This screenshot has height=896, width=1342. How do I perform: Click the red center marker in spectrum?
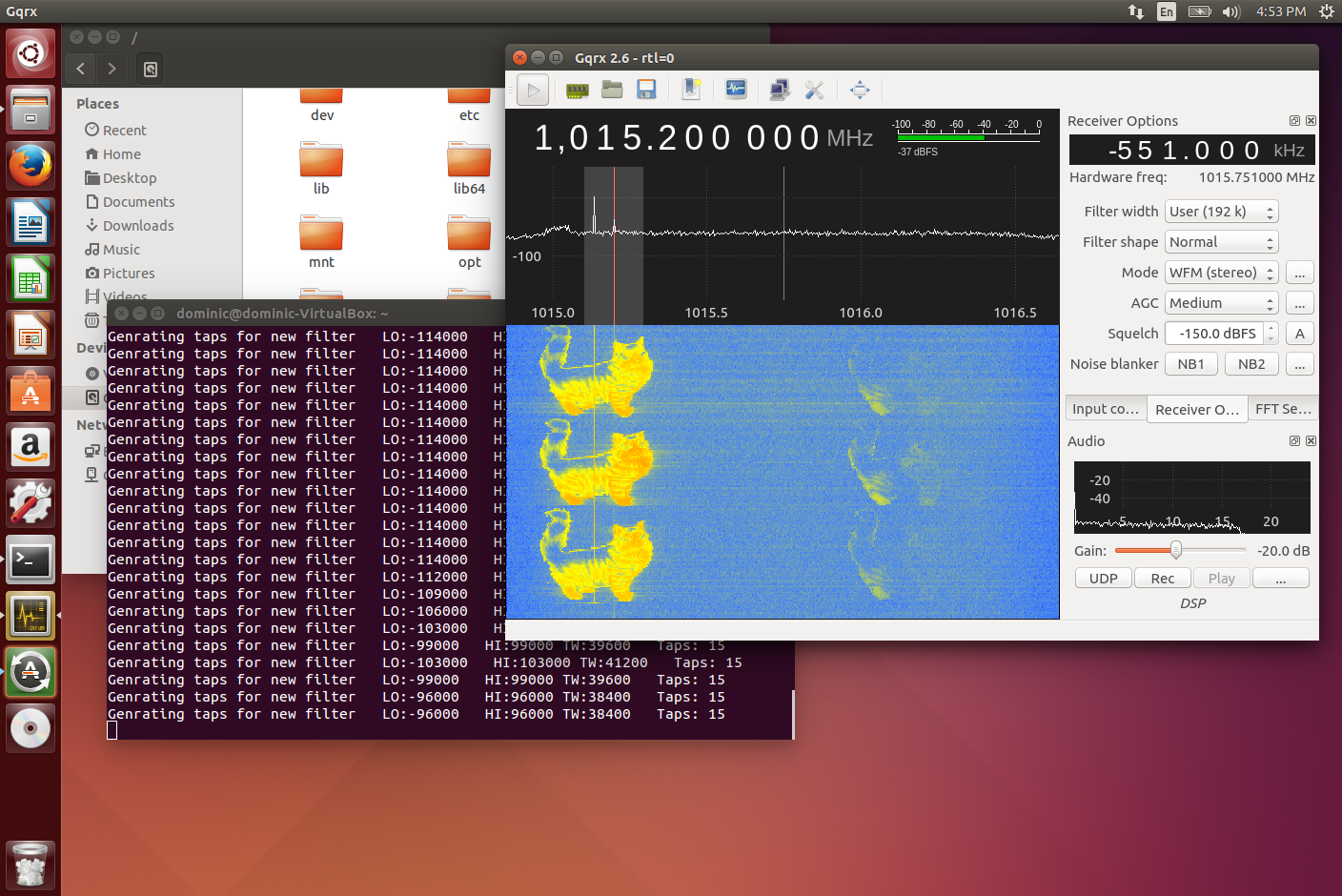(614, 246)
